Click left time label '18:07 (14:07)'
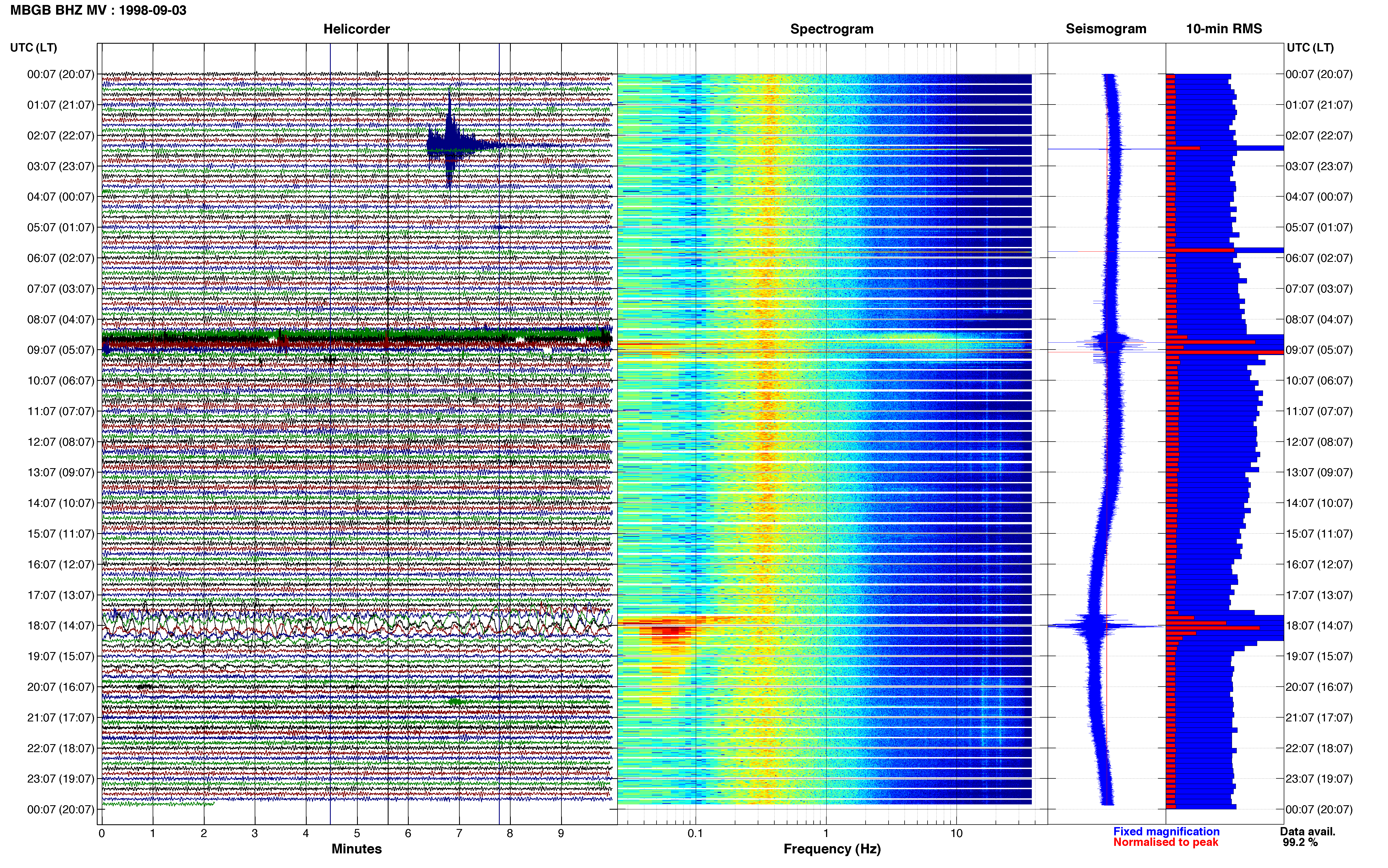 (60, 626)
